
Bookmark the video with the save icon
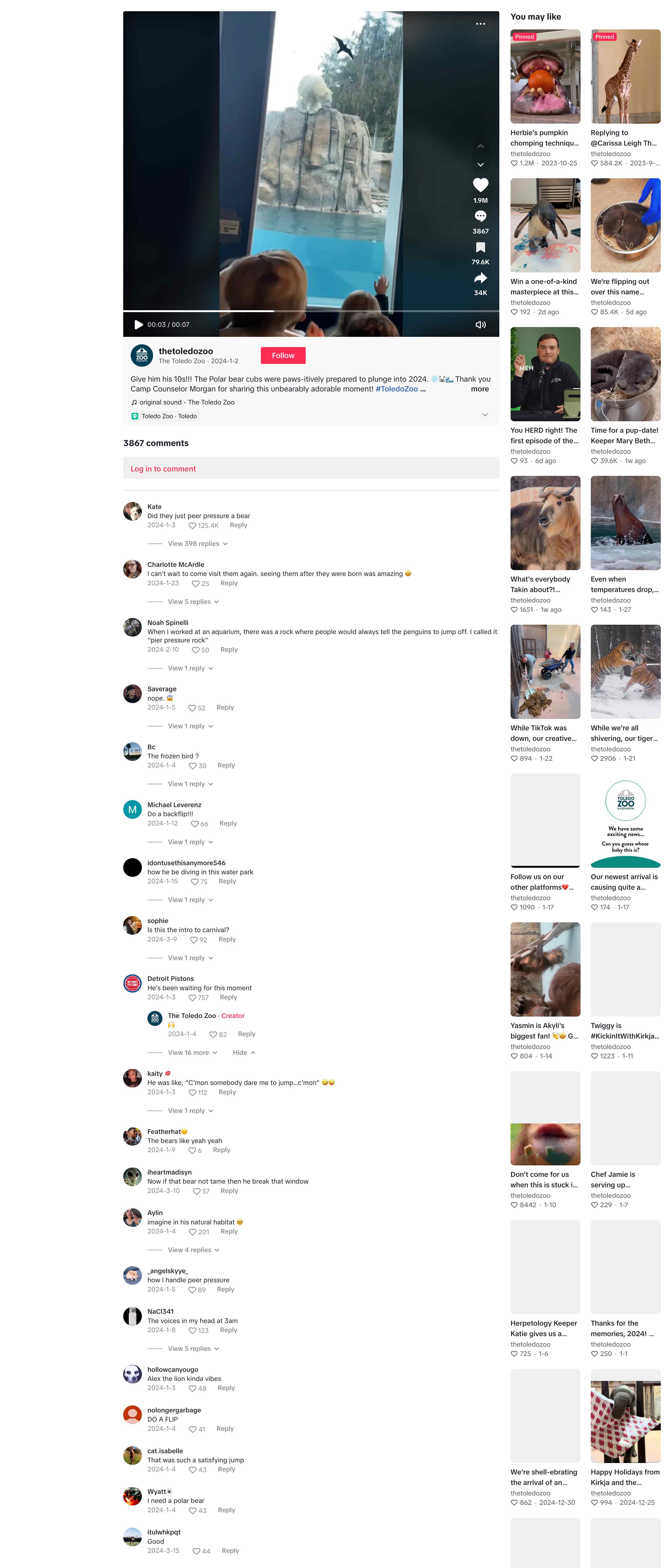click(x=480, y=247)
